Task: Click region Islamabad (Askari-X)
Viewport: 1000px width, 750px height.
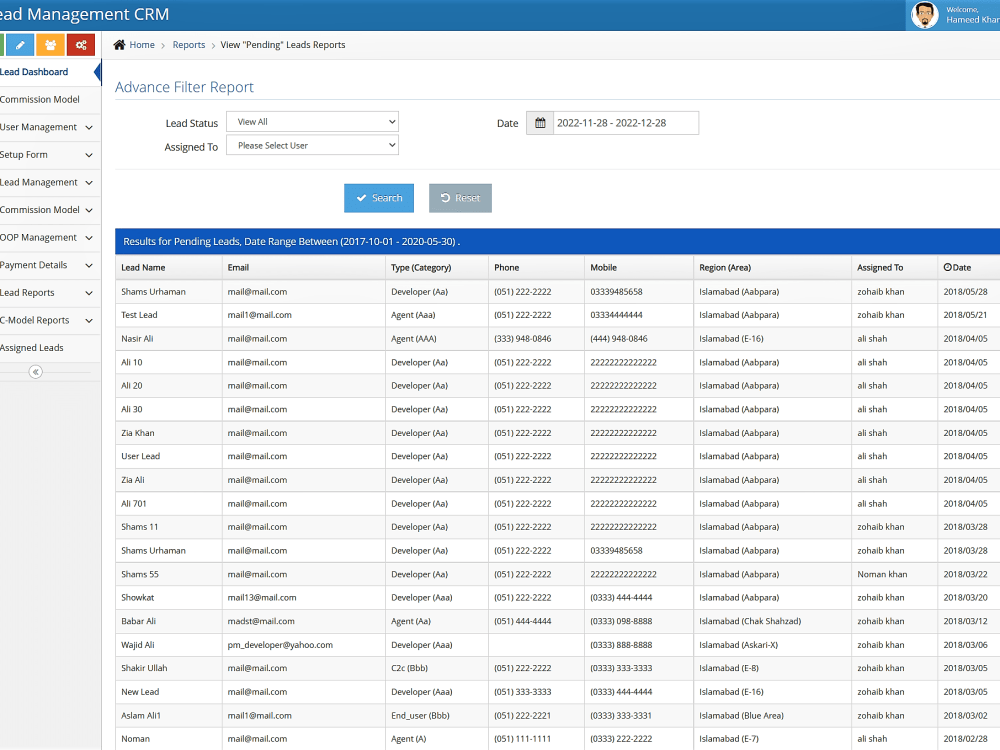Action: click(739, 645)
